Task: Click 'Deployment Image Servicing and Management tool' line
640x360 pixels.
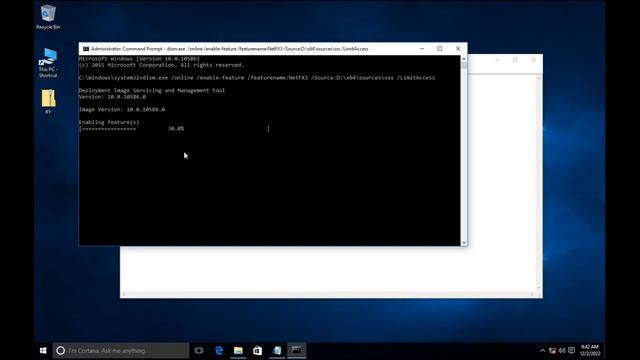Action: 152,90
